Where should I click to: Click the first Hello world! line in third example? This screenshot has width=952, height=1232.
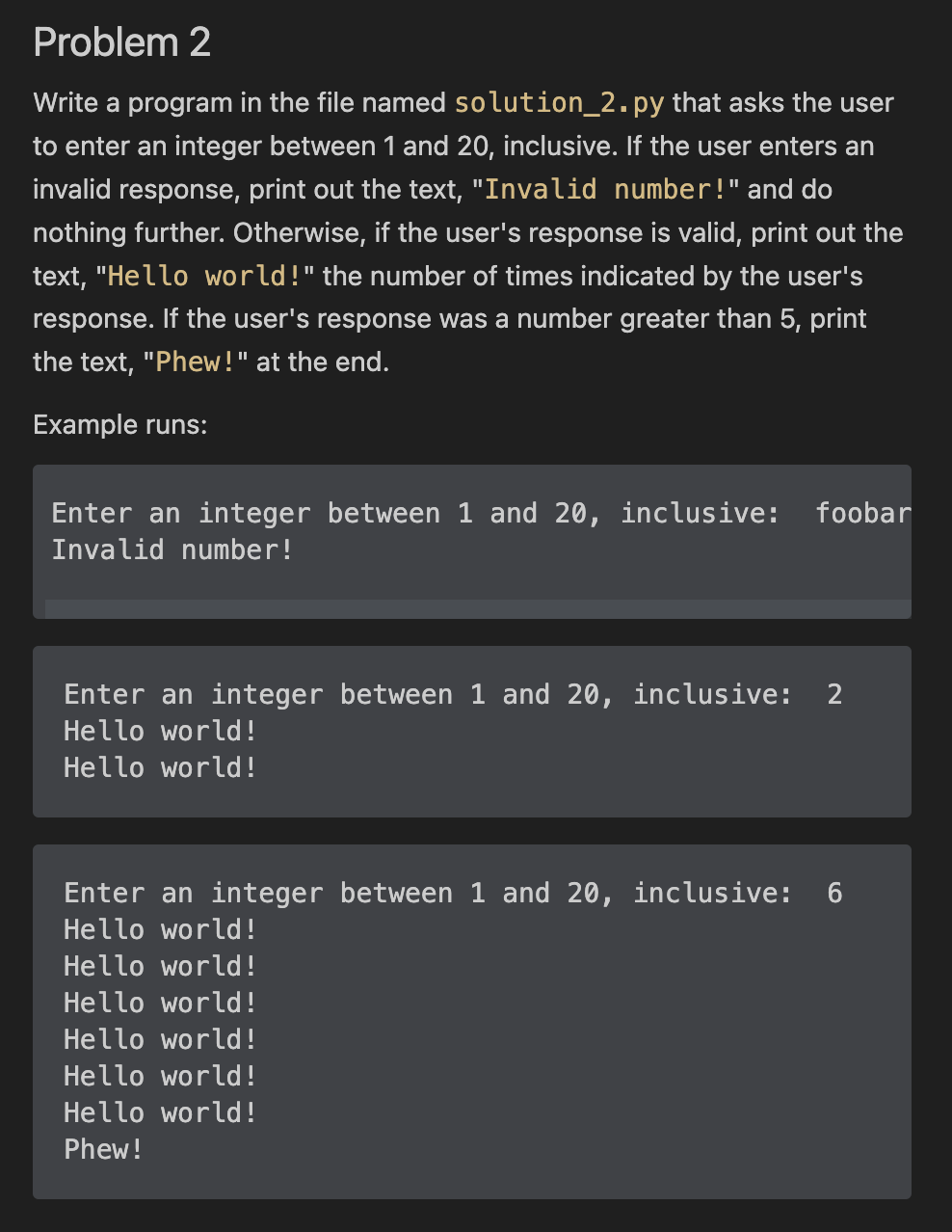[160, 929]
